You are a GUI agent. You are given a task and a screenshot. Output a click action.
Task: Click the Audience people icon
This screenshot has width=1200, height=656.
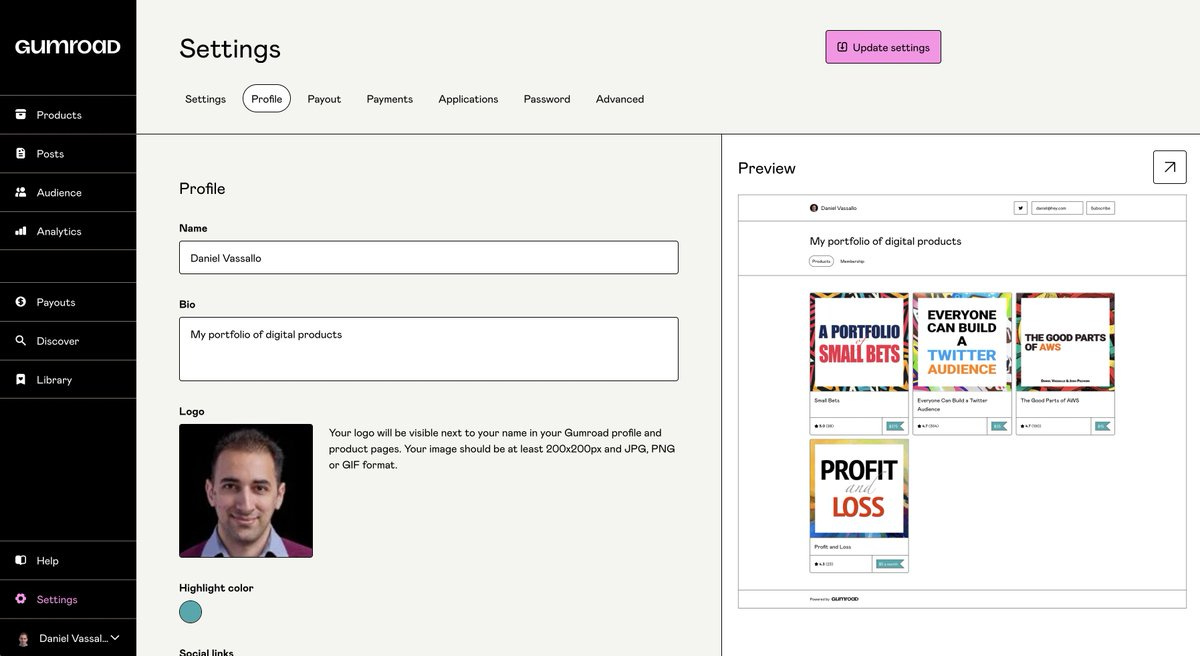coord(21,192)
